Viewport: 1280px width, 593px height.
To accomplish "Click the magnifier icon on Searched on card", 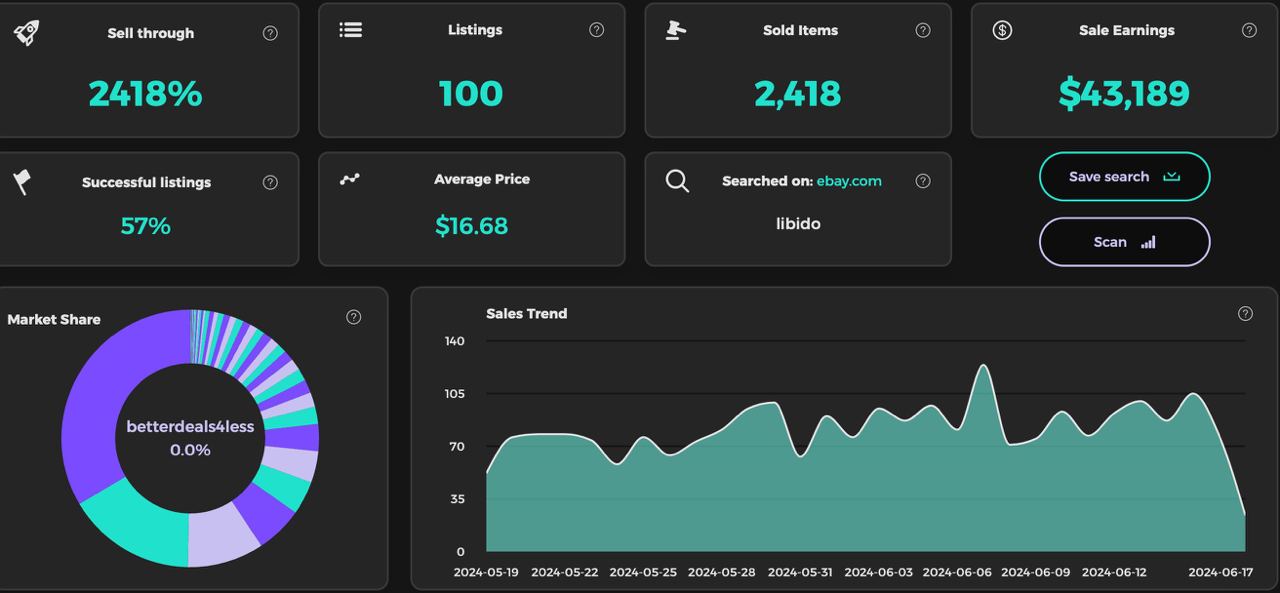I will tap(677, 181).
